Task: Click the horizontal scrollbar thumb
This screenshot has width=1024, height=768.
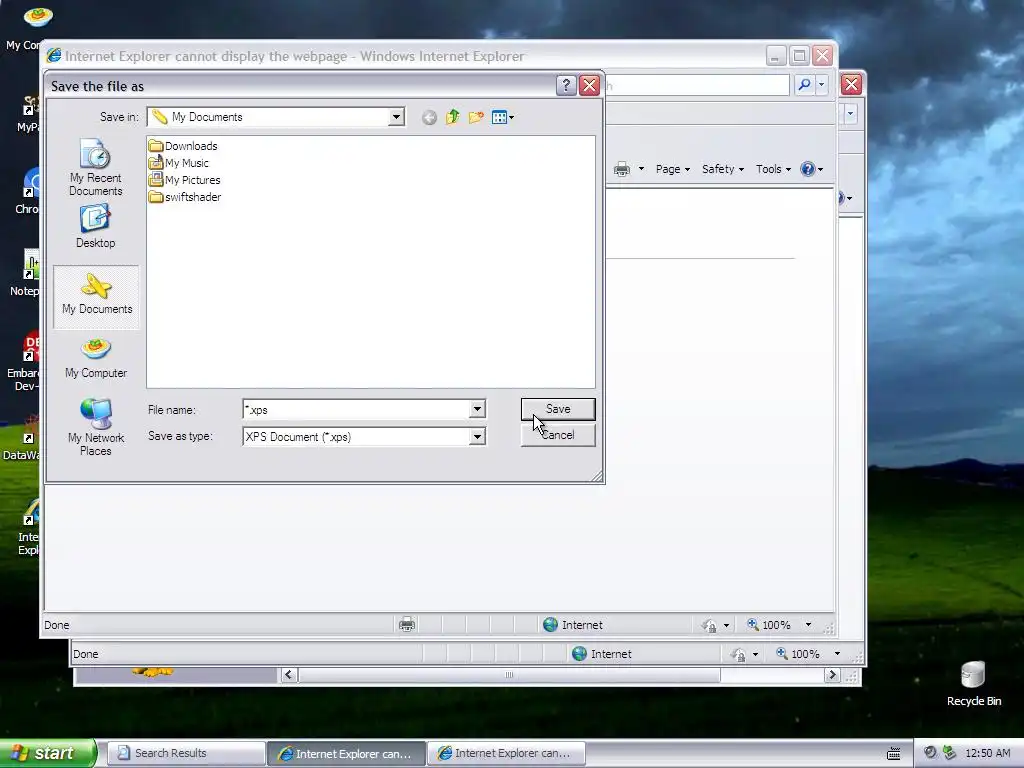Action: (509, 675)
